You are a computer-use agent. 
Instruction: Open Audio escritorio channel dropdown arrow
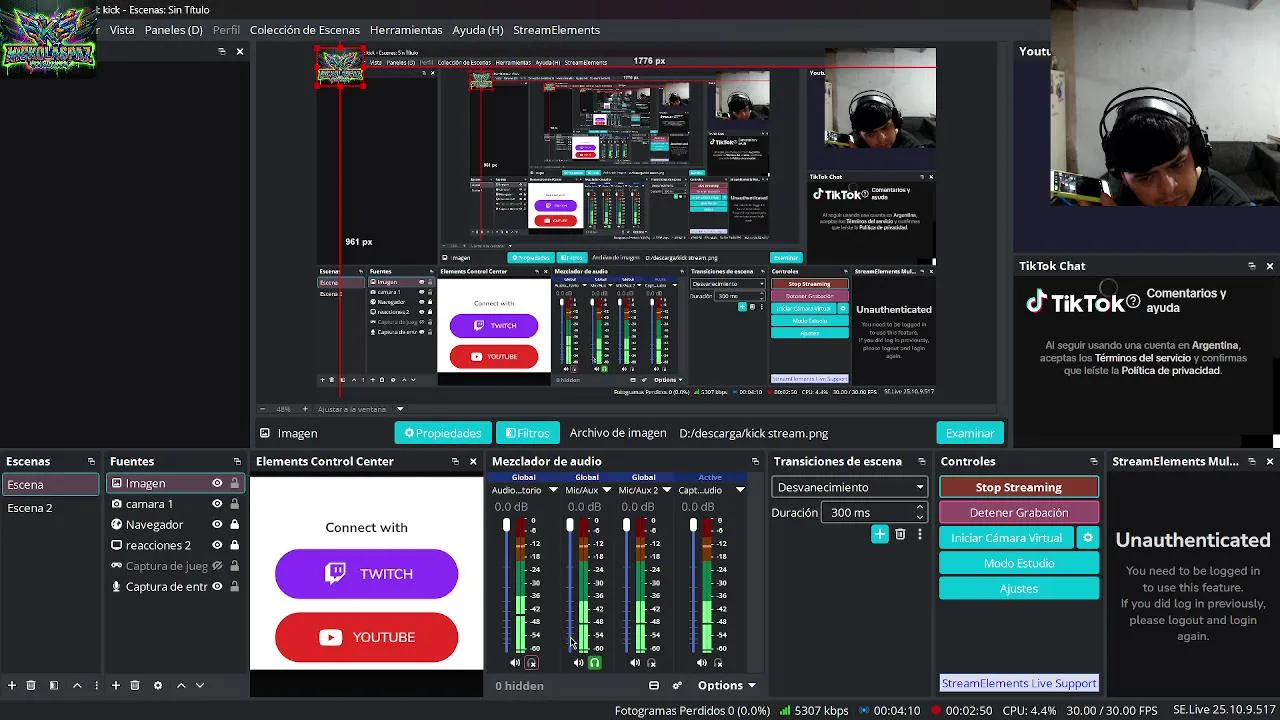tap(553, 490)
